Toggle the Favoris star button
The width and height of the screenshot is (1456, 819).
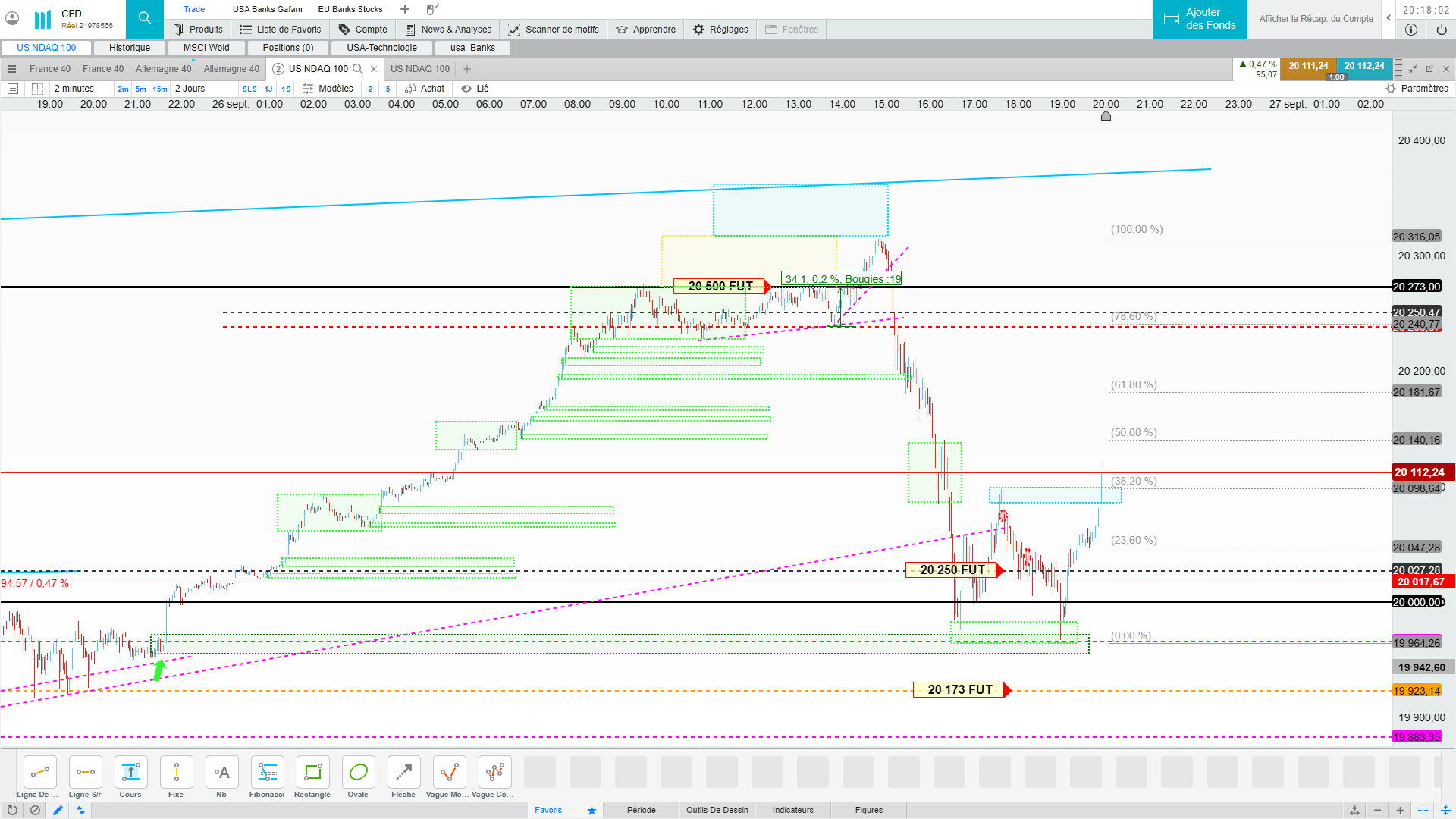[591, 810]
